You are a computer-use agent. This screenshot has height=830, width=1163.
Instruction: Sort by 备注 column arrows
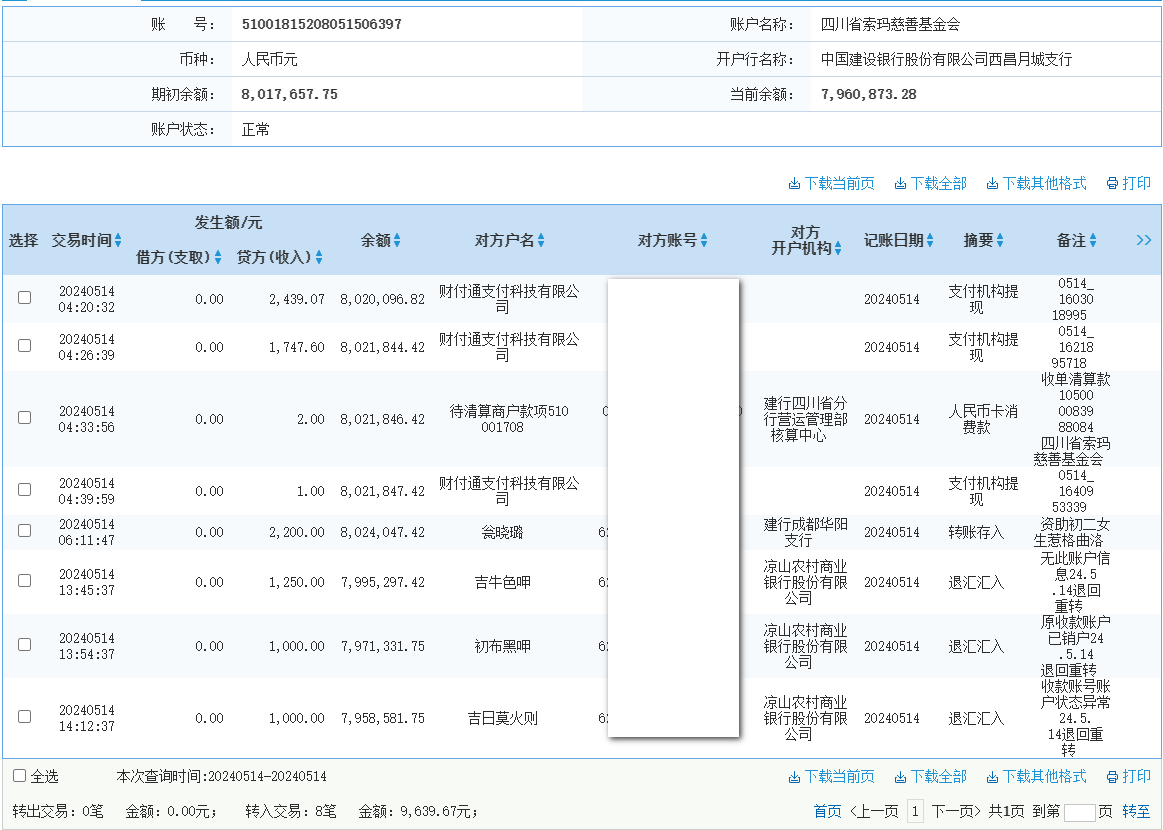[1093, 240]
